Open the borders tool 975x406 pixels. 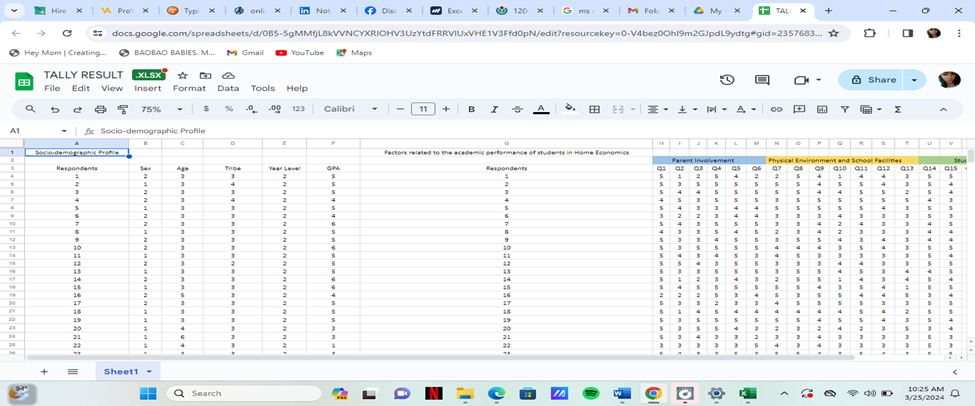coord(594,109)
